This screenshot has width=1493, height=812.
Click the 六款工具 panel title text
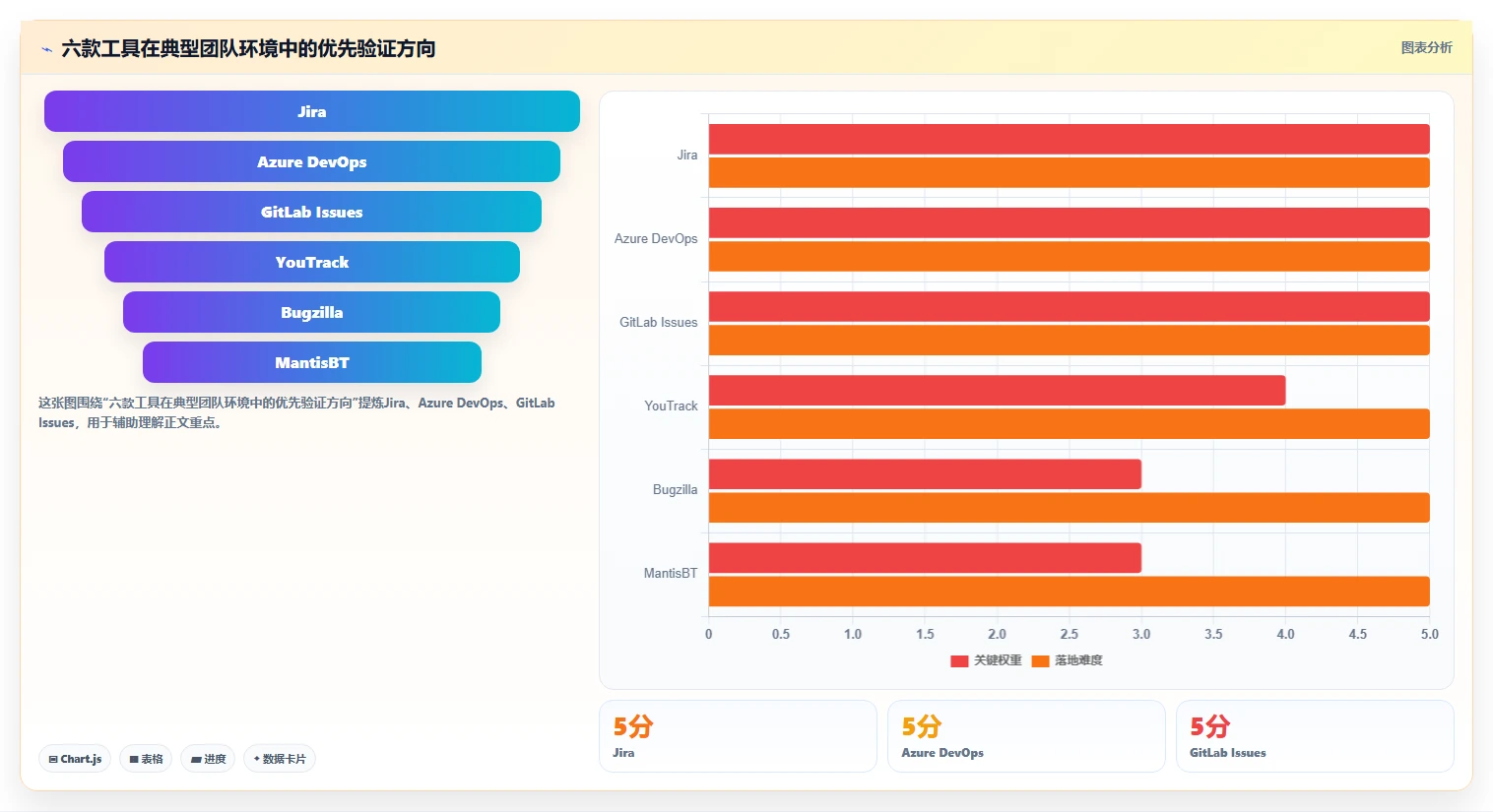[248, 48]
